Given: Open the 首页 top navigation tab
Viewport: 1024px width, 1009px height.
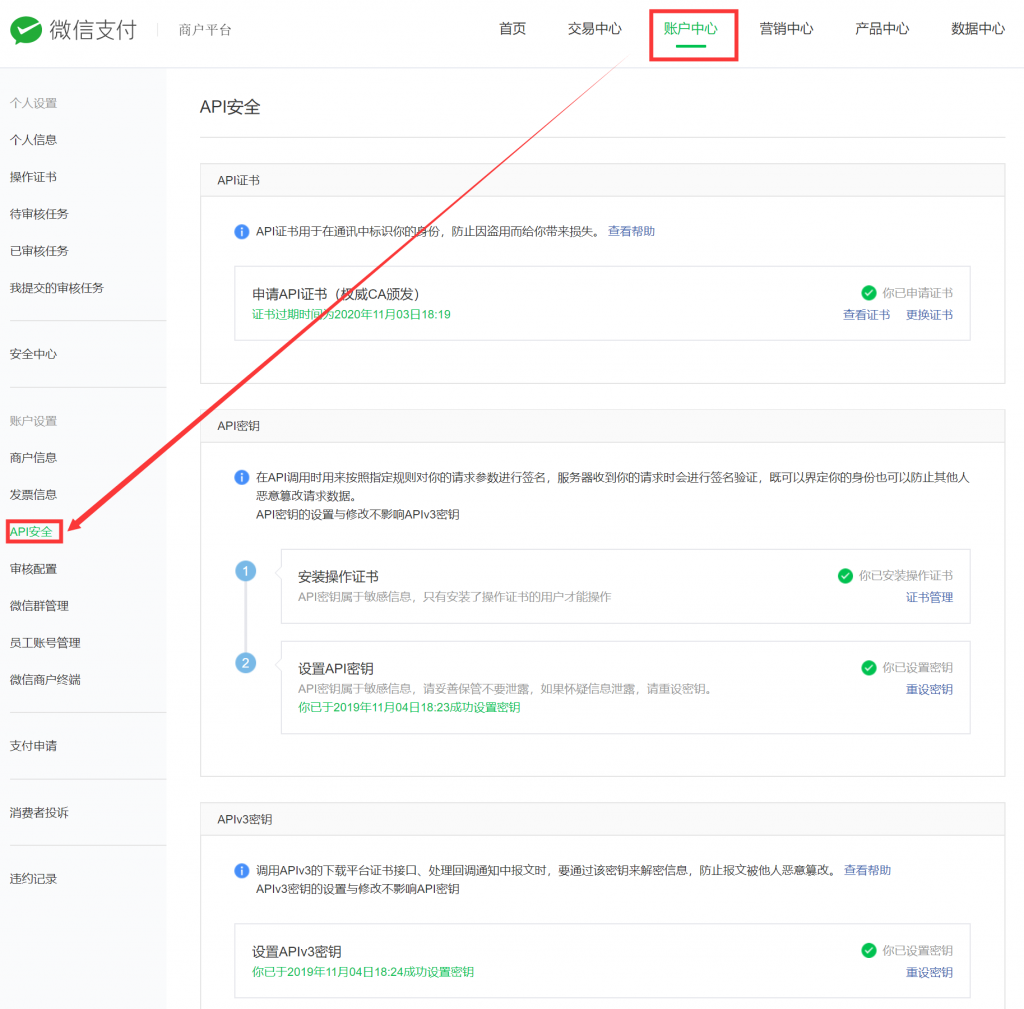Looking at the screenshot, I should [x=513, y=29].
